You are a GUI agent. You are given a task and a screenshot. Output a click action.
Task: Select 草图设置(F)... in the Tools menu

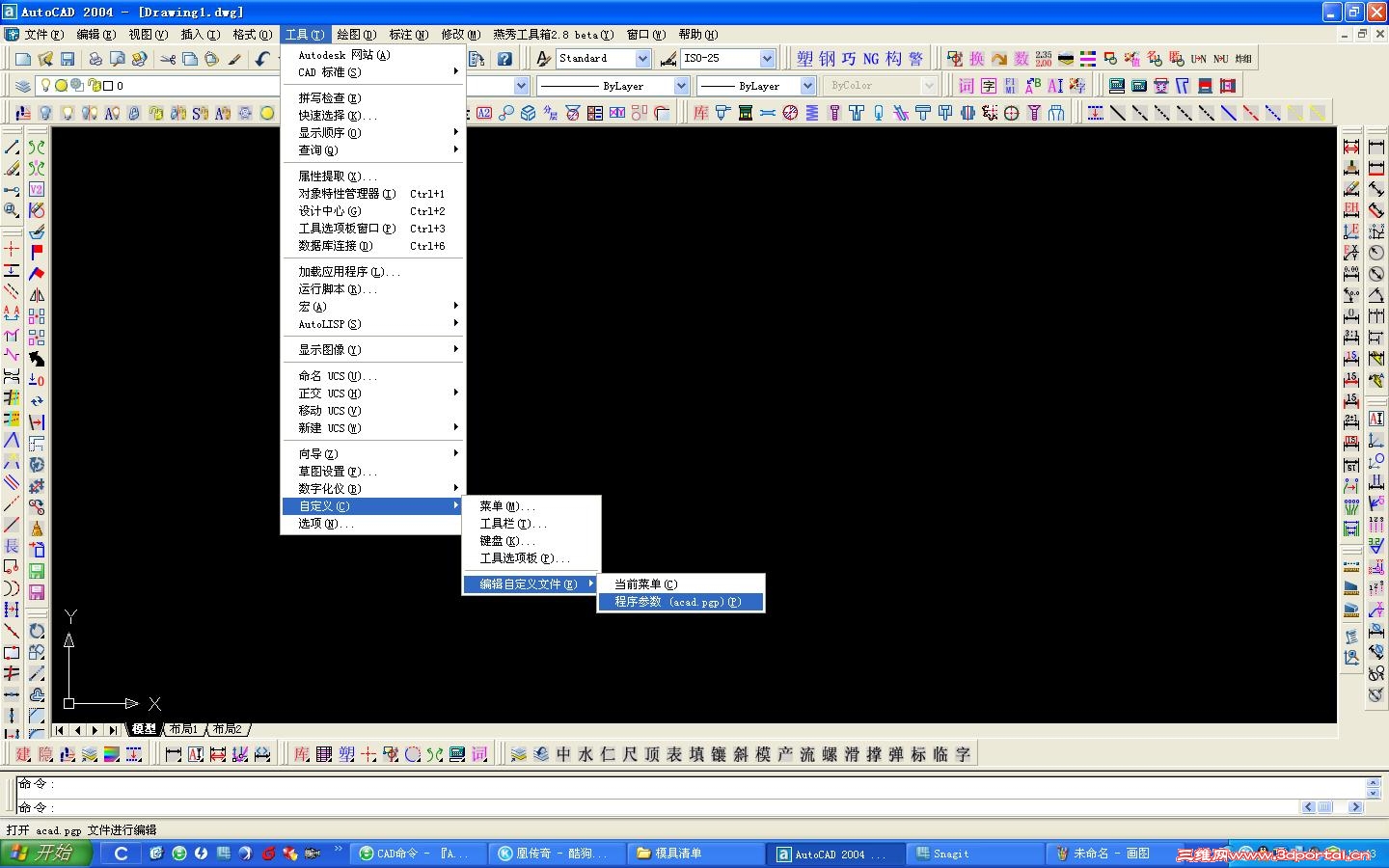[373, 472]
